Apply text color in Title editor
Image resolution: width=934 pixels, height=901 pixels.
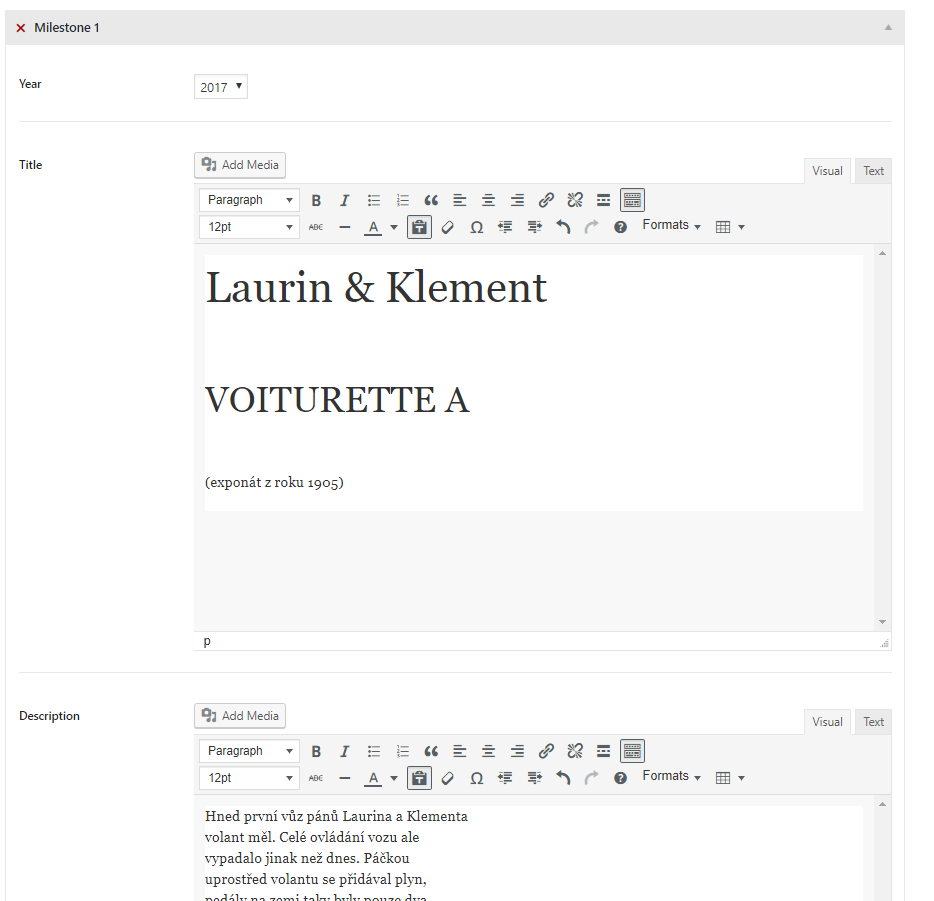click(x=373, y=227)
